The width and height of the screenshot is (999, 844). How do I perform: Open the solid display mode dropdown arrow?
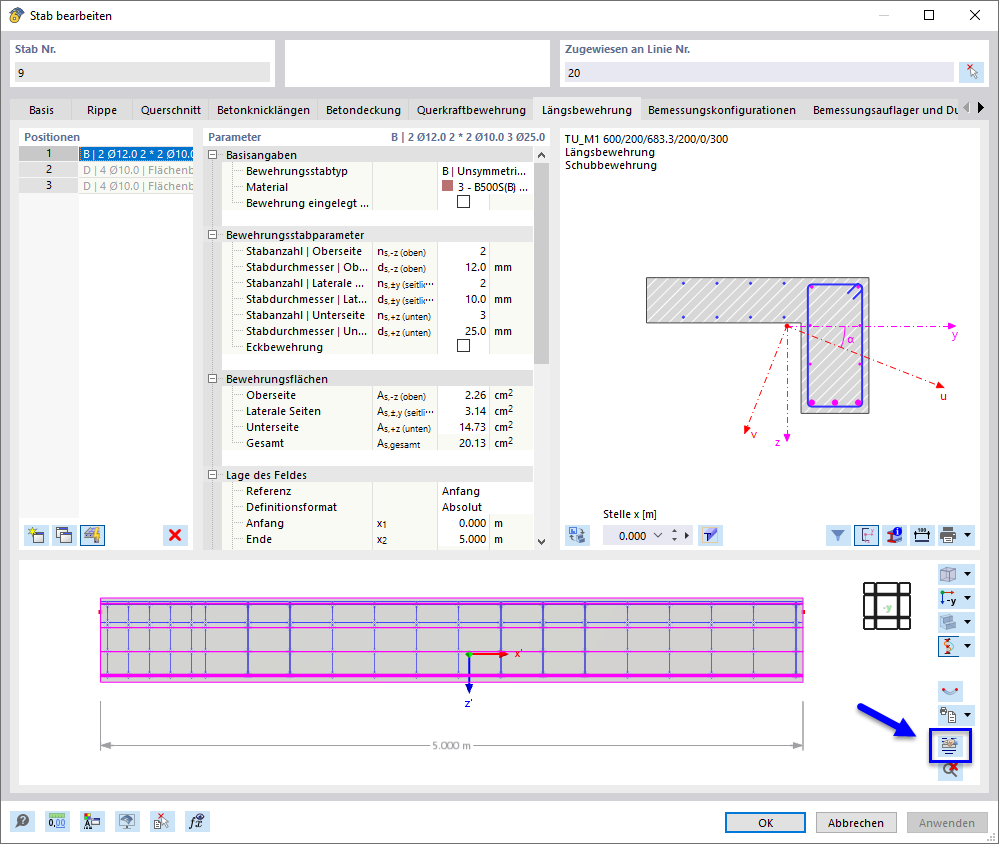pos(968,622)
